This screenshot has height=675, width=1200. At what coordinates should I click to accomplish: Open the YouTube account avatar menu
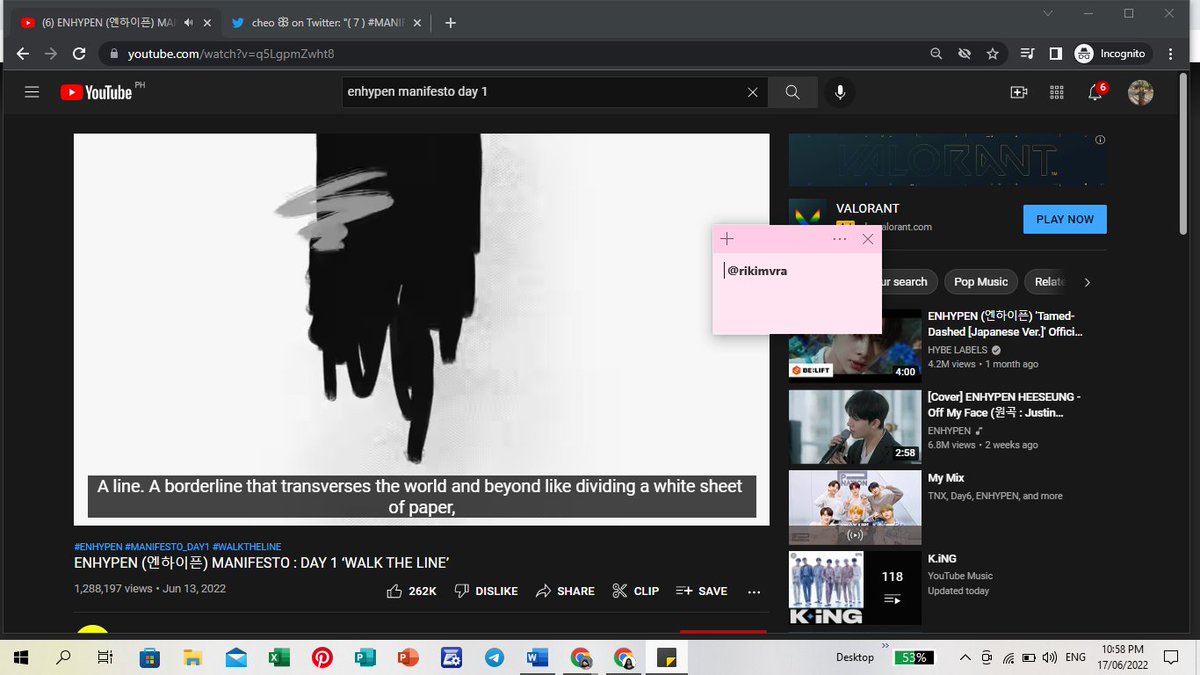coord(1141,92)
